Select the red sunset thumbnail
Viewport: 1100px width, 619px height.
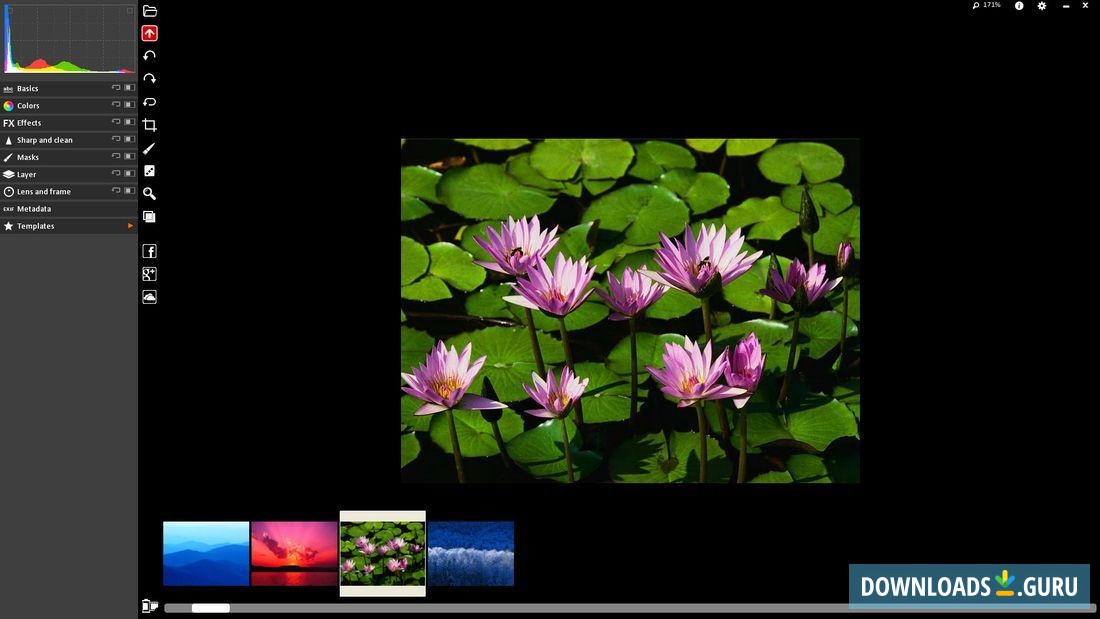[x=294, y=553]
